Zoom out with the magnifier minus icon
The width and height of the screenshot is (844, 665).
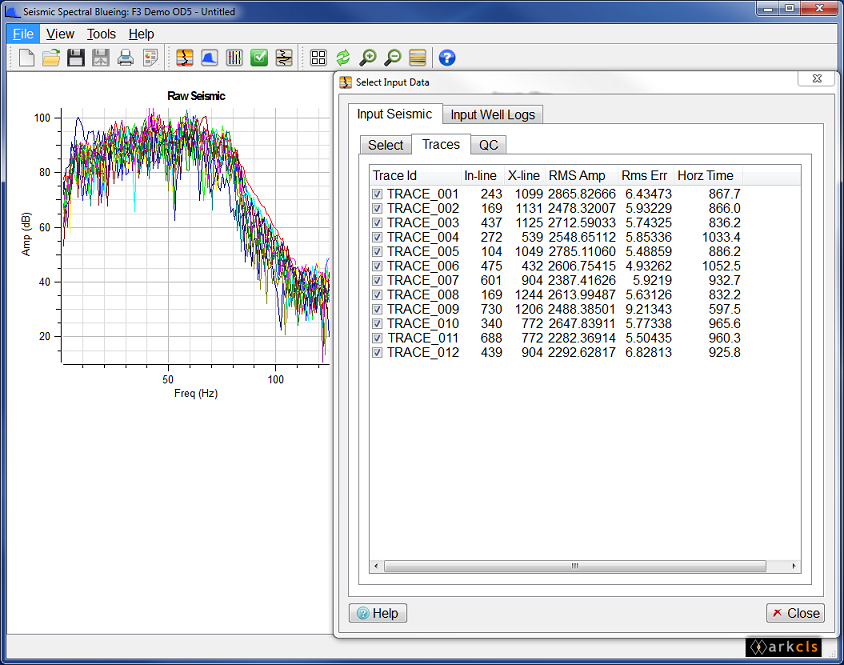(393, 58)
